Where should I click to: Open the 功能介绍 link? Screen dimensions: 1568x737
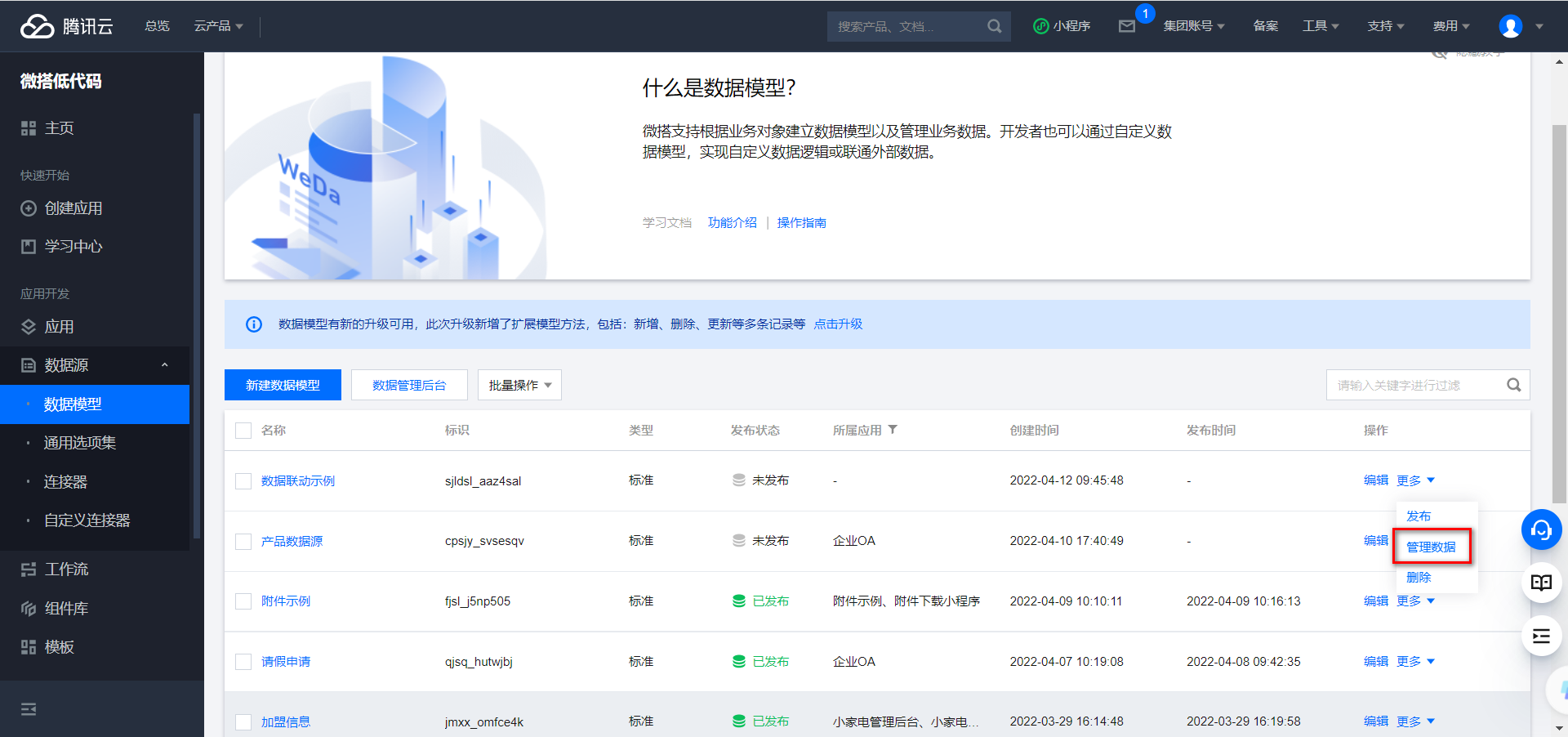[x=732, y=223]
